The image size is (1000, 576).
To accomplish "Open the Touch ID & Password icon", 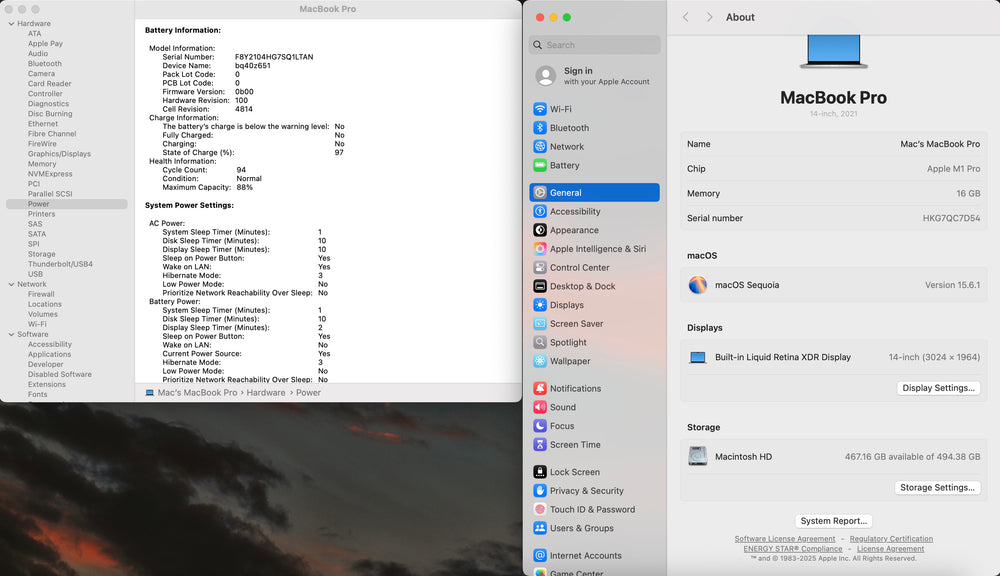I will (540, 509).
